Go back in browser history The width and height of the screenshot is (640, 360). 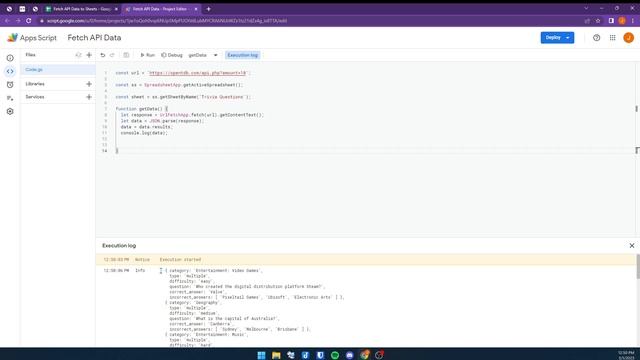click(7, 21)
